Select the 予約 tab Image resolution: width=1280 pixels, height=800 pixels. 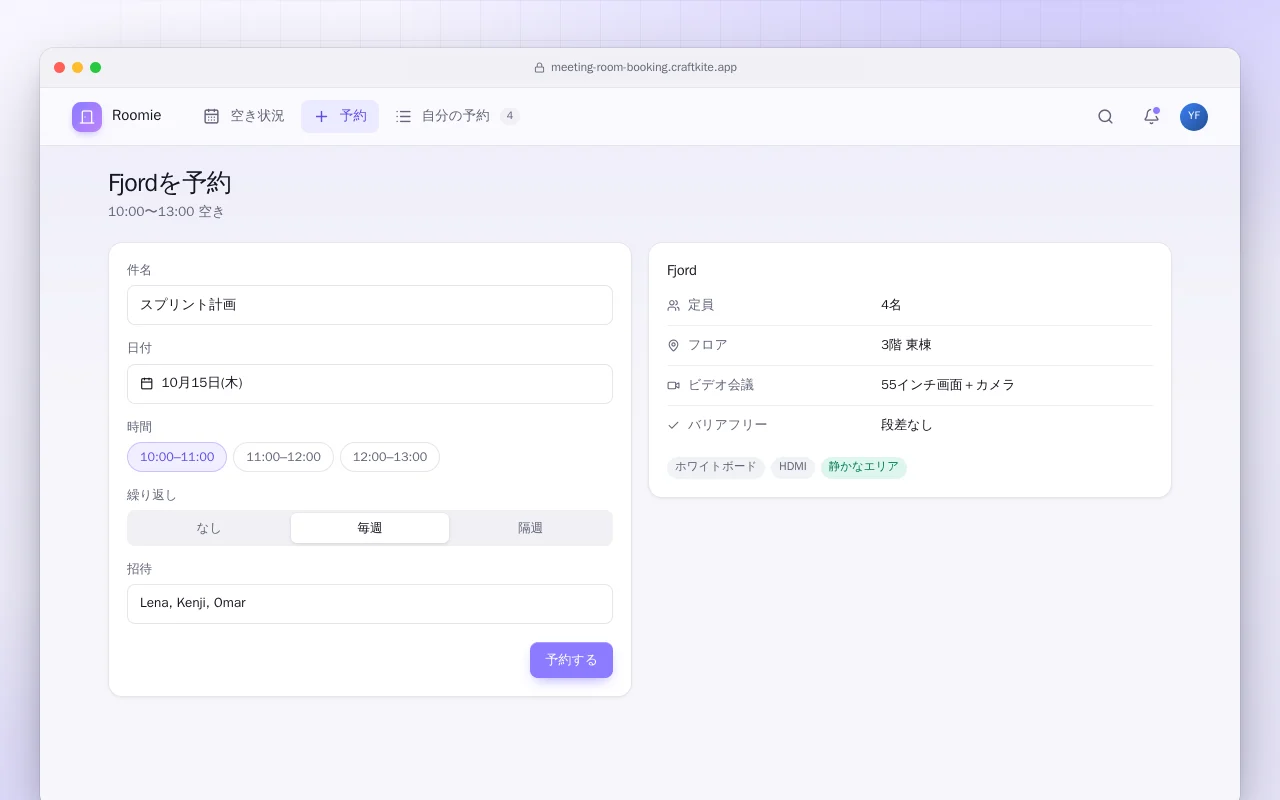pyautogui.click(x=340, y=116)
